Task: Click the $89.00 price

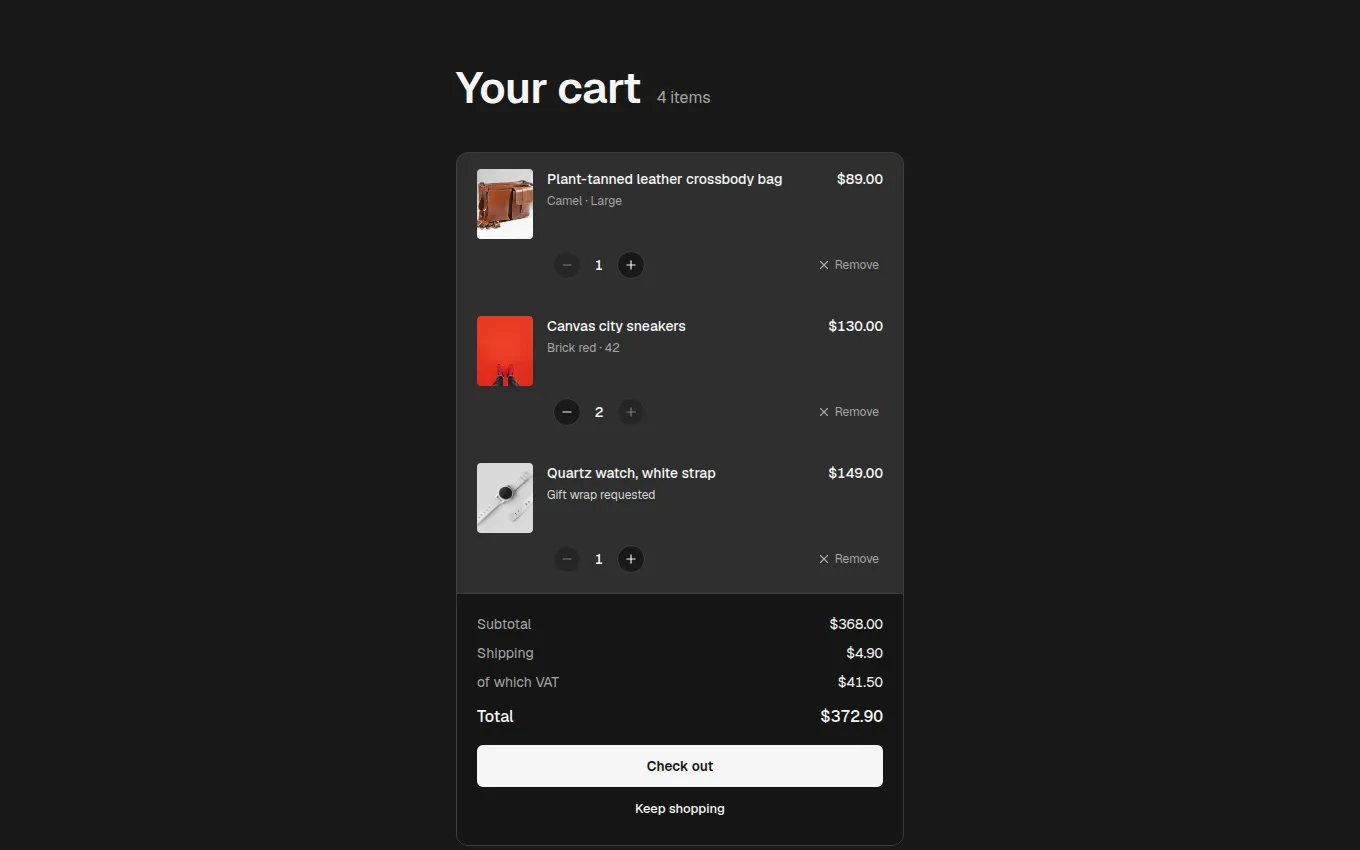Action: tap(860, 179)
